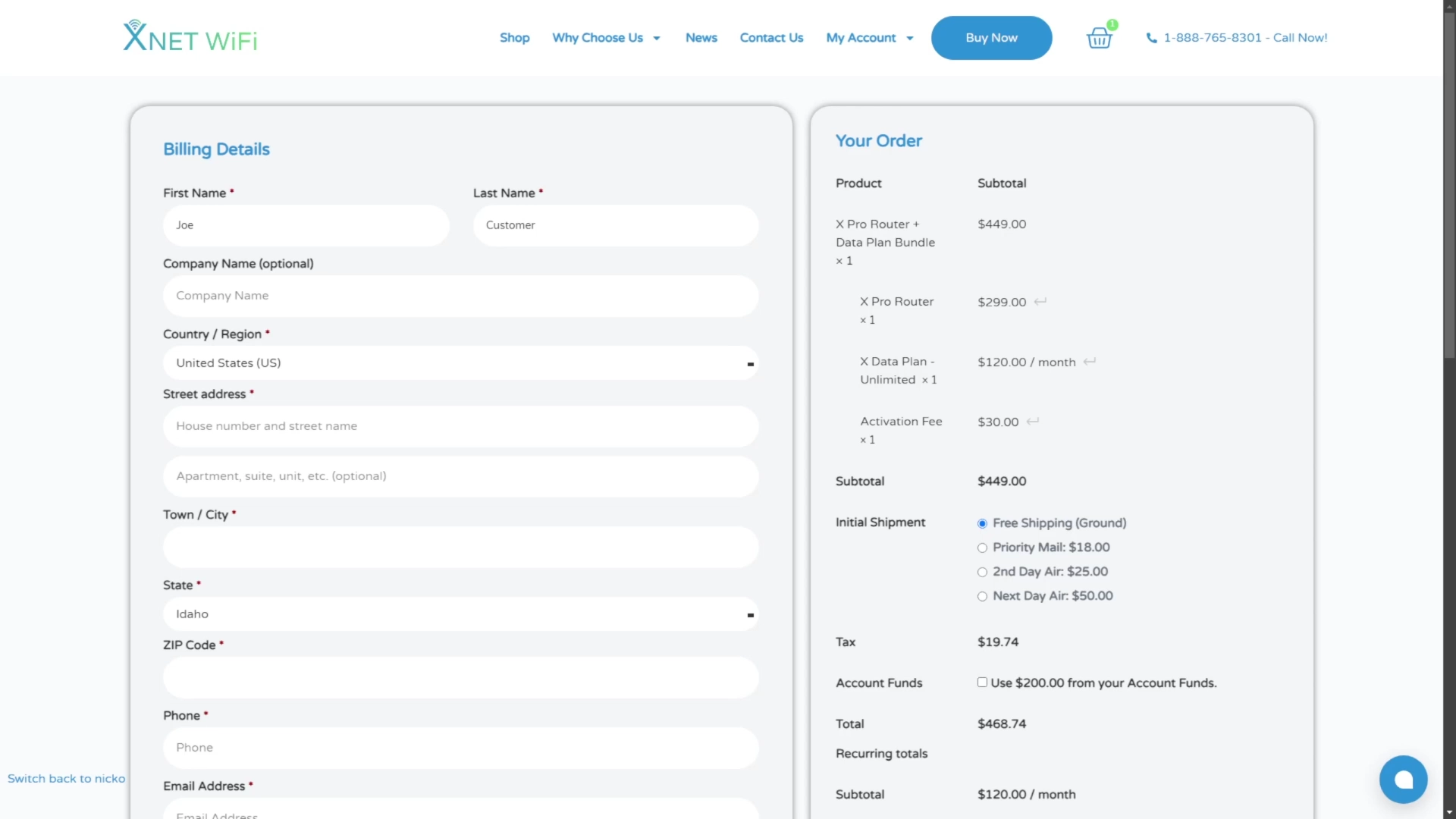This screenshot has width=1456, height=819.
Task: Click the Total $468.74 amount
Action: tap(1002, 723)
